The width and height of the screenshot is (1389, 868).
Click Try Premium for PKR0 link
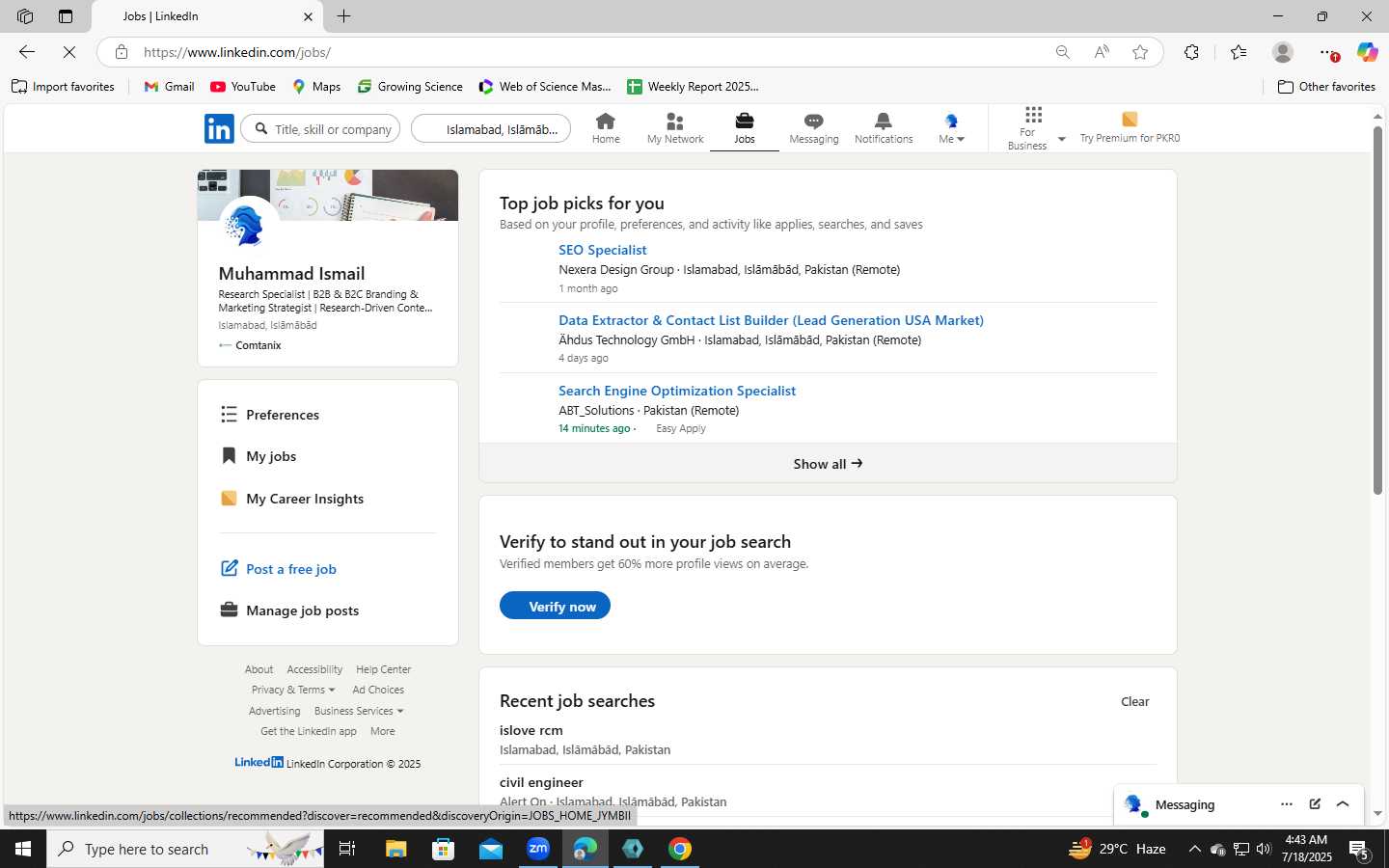tap(1130, 128)
